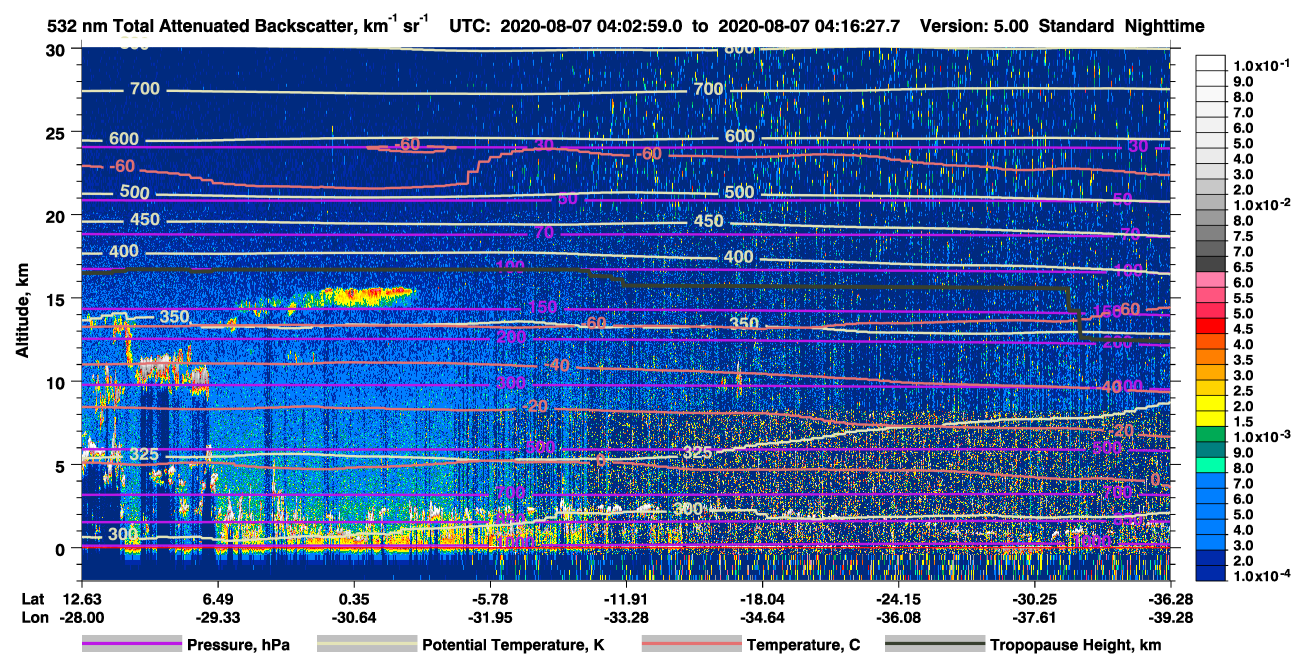Click the Potential Temperature legend line sample
Screen dimensions: 1300x667
(366, 645)
